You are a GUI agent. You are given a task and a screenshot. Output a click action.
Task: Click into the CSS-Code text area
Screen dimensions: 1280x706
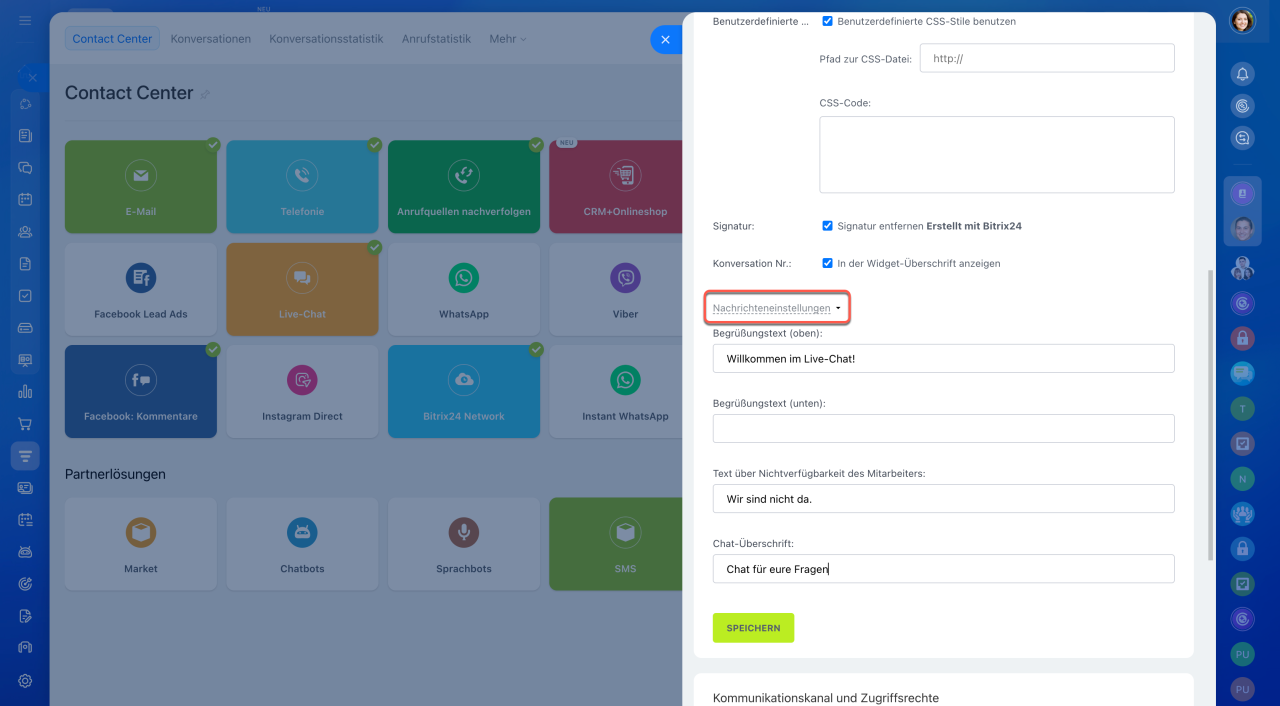point(996,154)
